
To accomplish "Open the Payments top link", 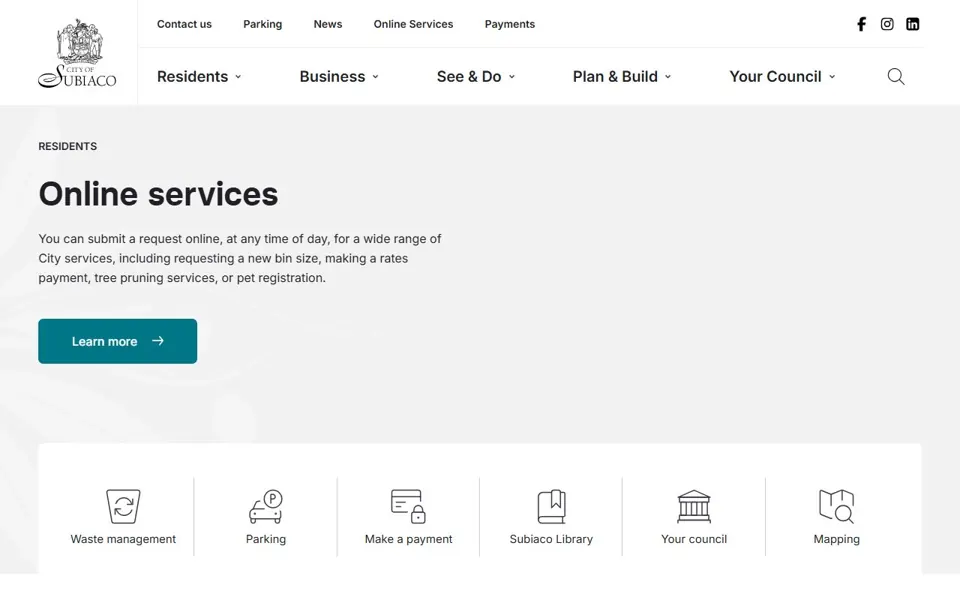I will [x=510, y=24].
